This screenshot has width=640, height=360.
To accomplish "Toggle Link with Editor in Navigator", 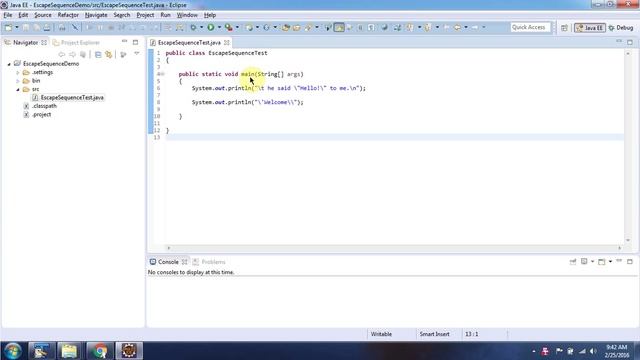I will click(x=109, y=54).
